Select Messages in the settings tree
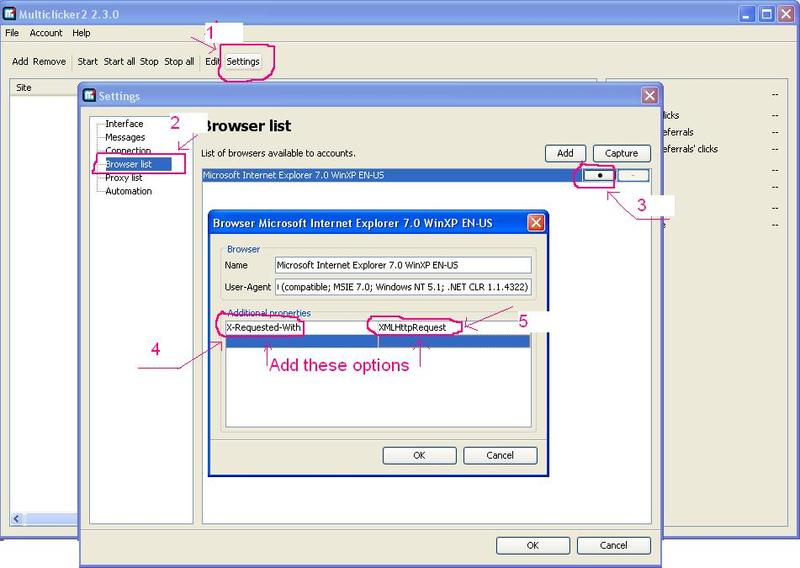The height and width of the screenshot is (568, 800). 125,137
